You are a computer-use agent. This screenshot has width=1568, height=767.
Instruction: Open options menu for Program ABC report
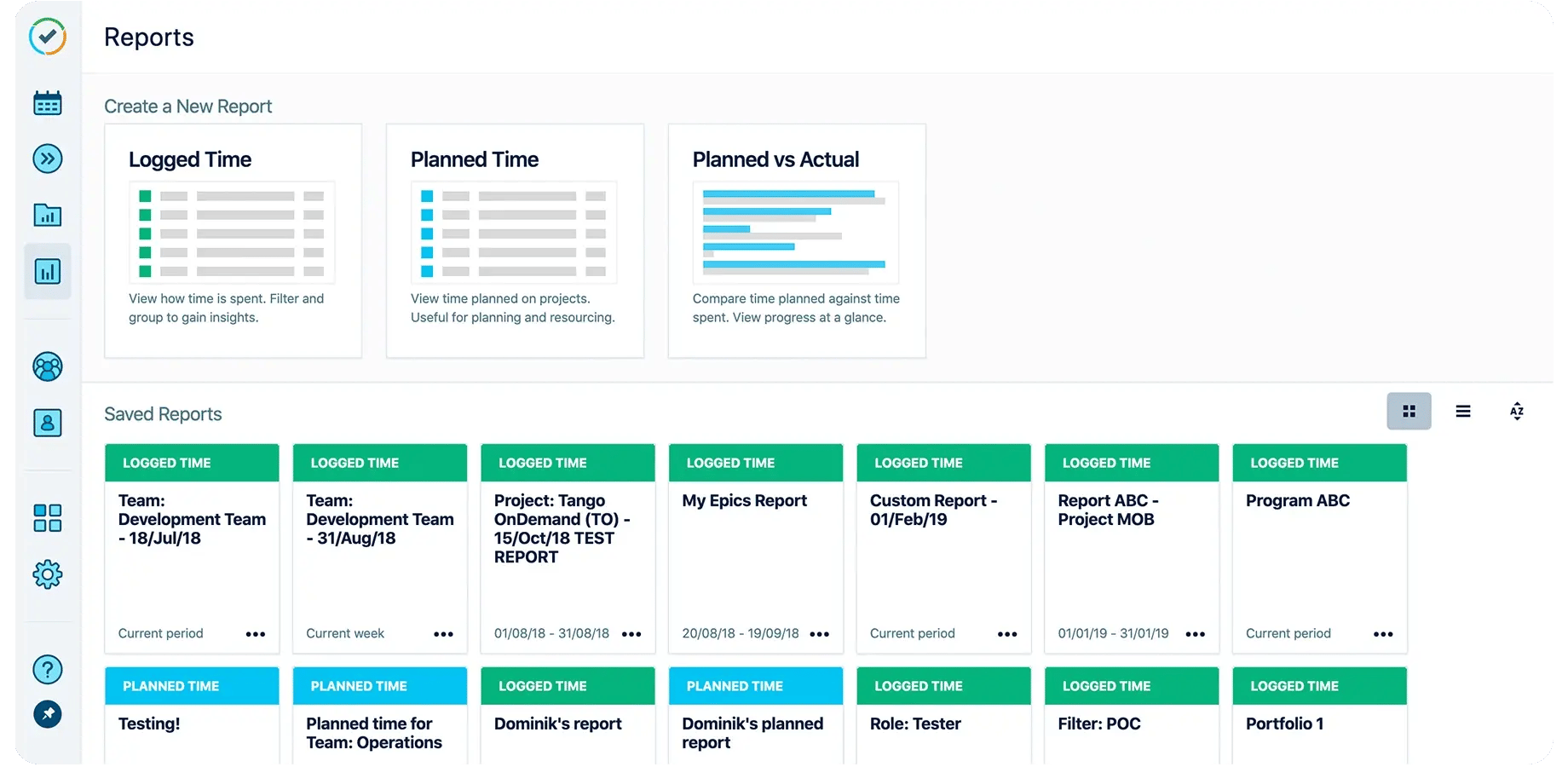(1383, 634)
